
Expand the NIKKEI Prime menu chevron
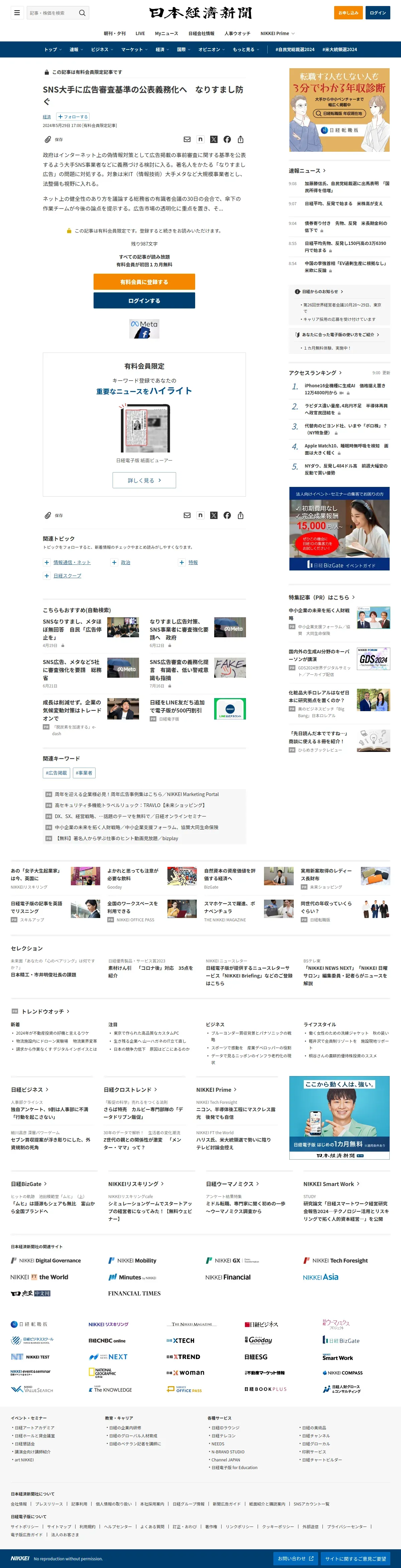pos(293,33)
